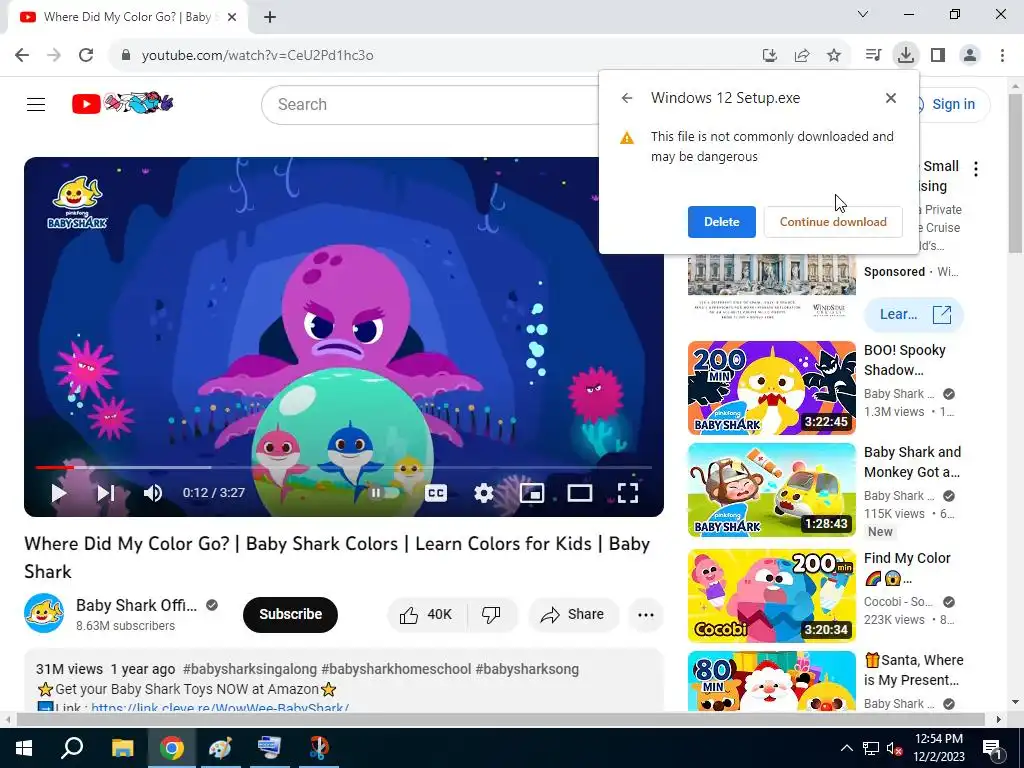Click Continue download button
Viewport: 1024px width, 768px height.
click(x=833, y=222)
